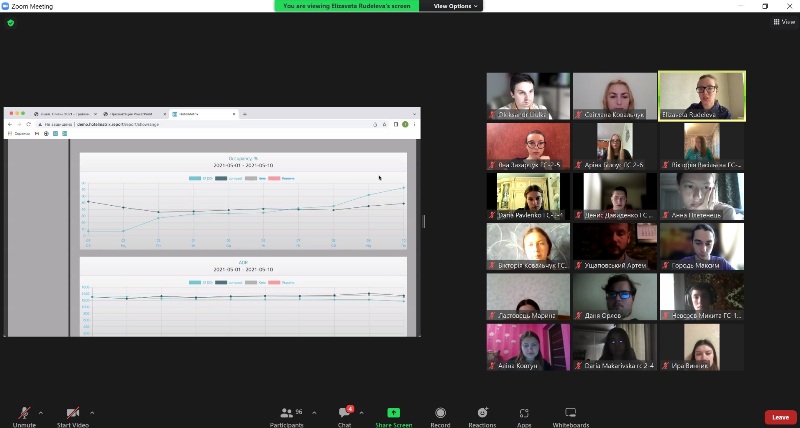
Task: Open the browser's three-dot menu
Action: (414, 124)
